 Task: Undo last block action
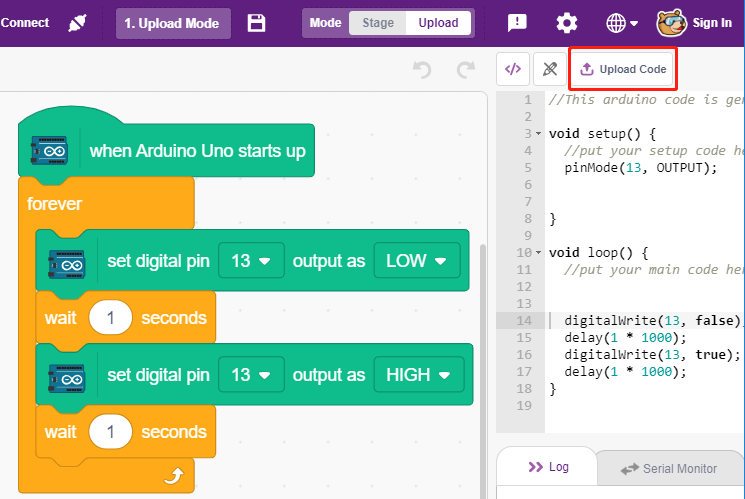tap(421, 70)
